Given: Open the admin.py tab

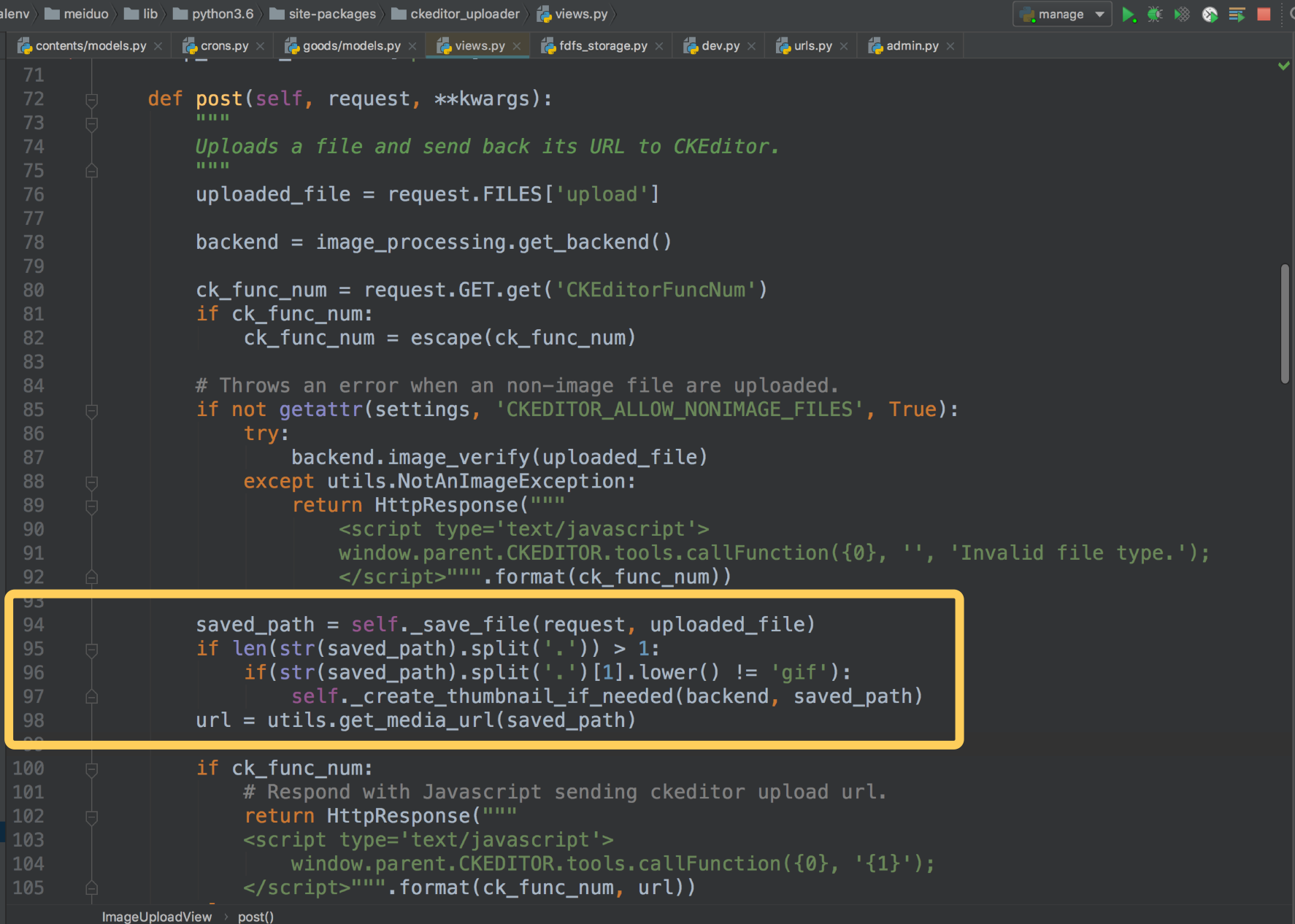Looking at the screenshot, I should click(912, 46).
